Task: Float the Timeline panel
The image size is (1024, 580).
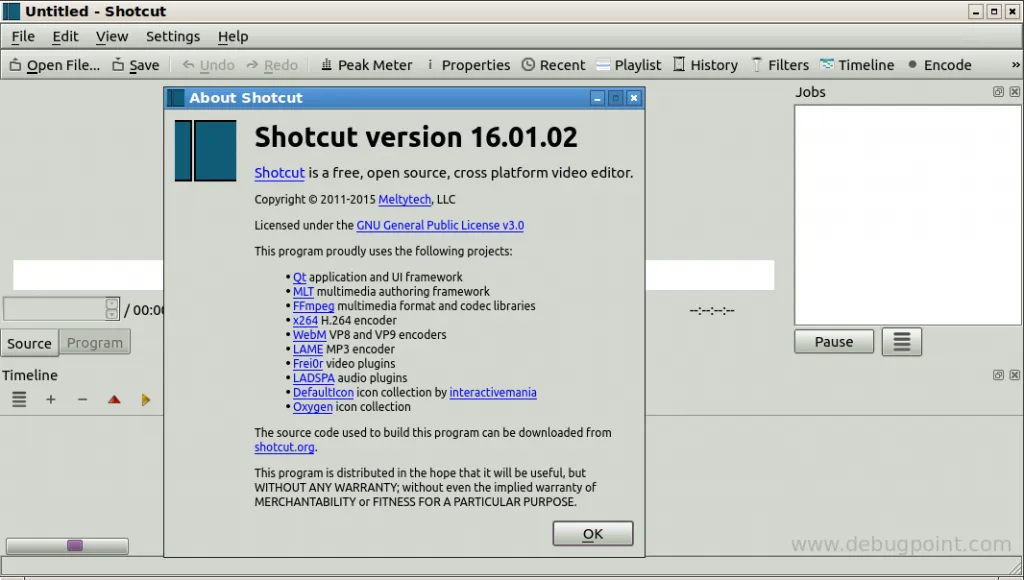Action: click(998, 375)
